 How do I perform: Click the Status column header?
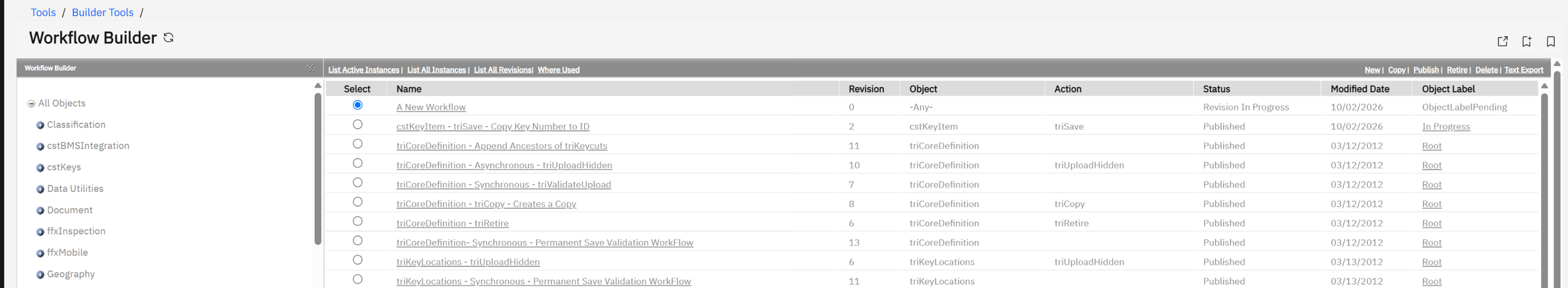click(1217, 89)
